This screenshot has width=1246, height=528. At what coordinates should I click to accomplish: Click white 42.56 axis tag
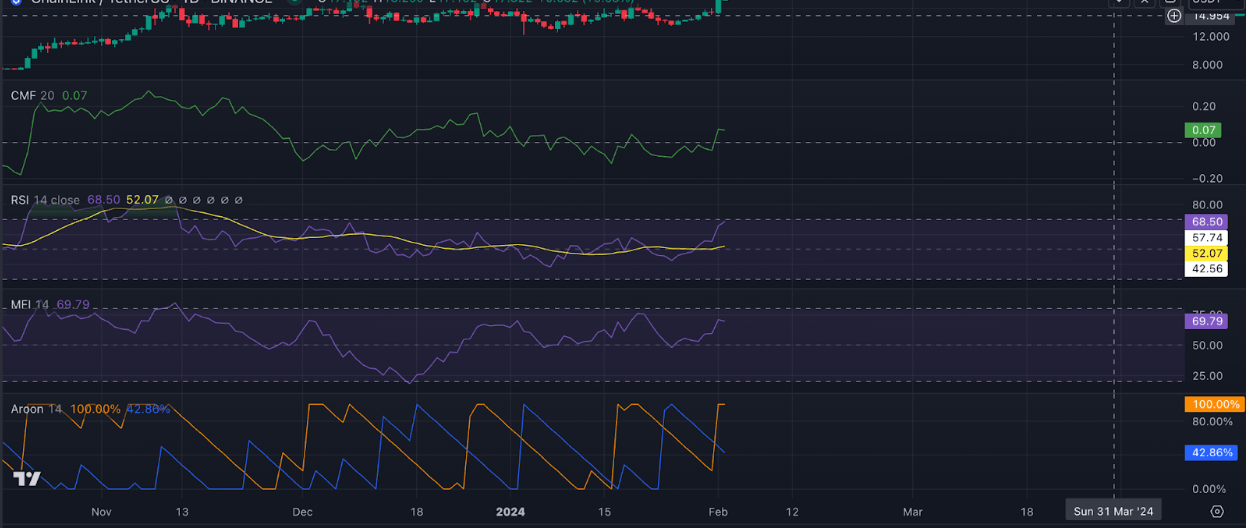click(x=1208, y=268)
